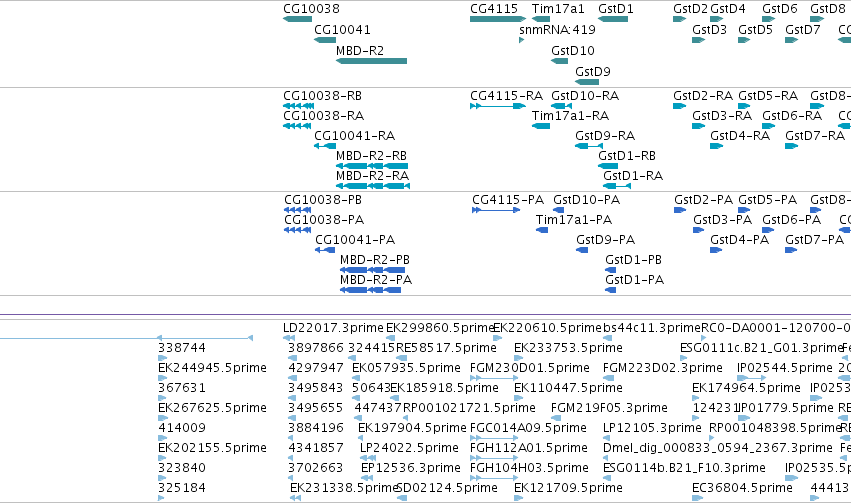
Task: Click the CG10041-RA transcript label
Action: click(x=354, y=136)
